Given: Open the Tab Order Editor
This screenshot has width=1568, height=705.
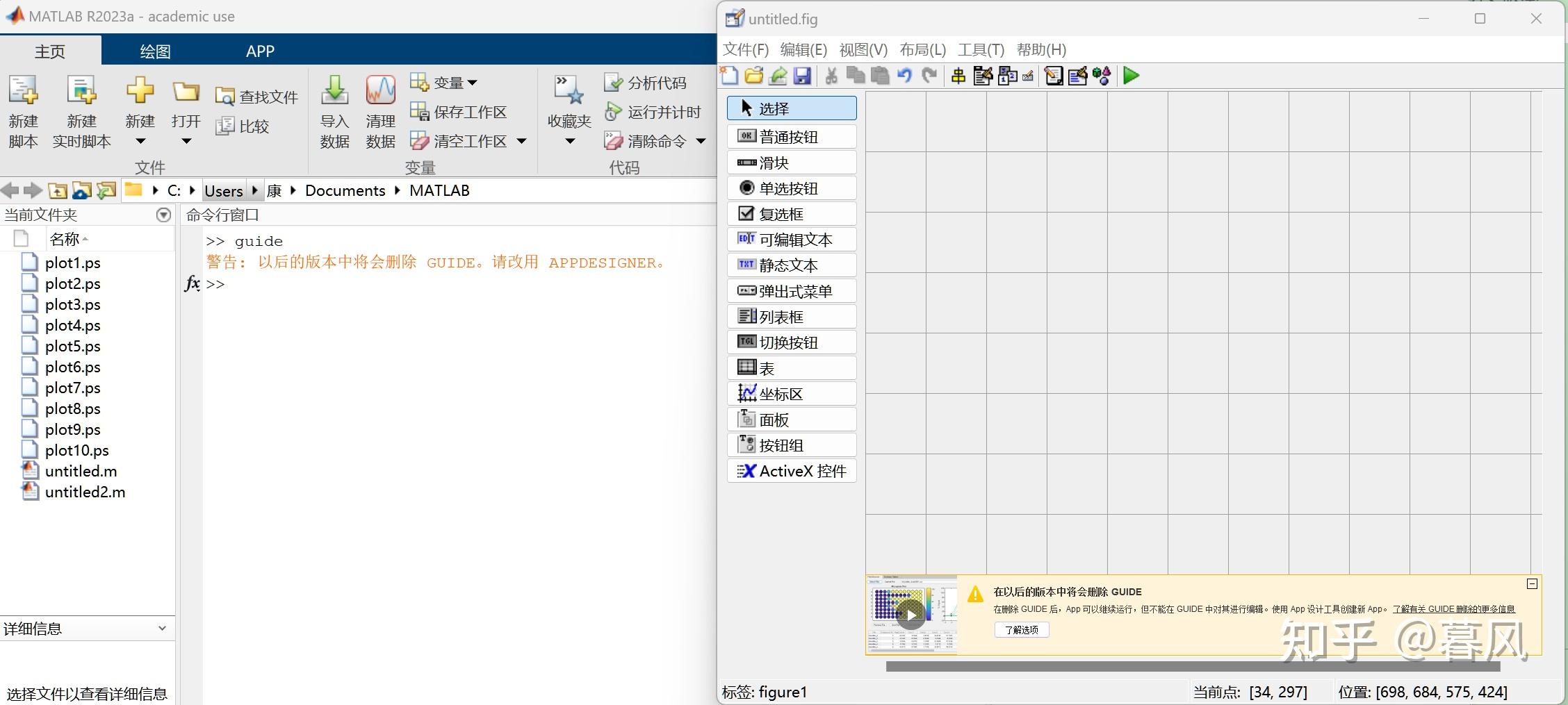Looking at the screenshot, I should coord(1008,75).
